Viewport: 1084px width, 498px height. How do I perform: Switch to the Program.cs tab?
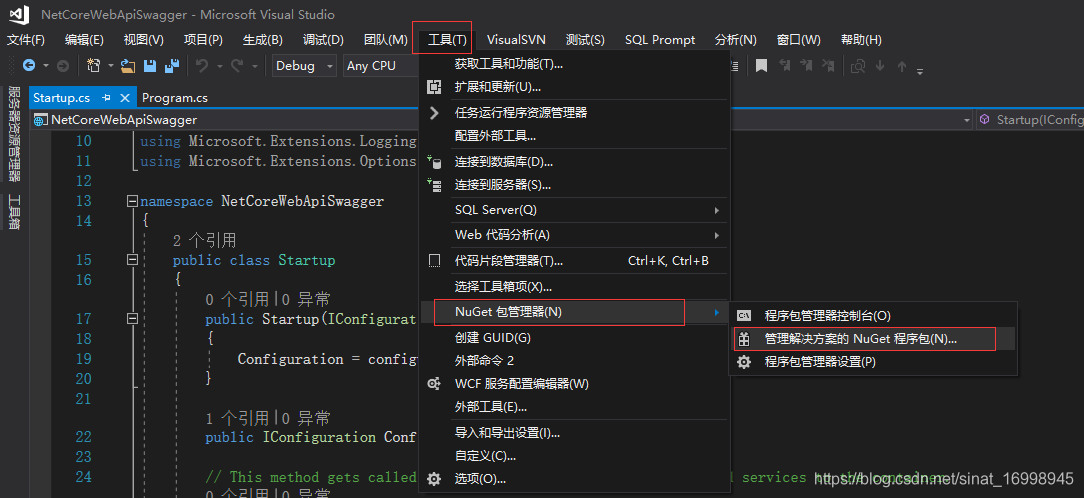coord(175,98)
